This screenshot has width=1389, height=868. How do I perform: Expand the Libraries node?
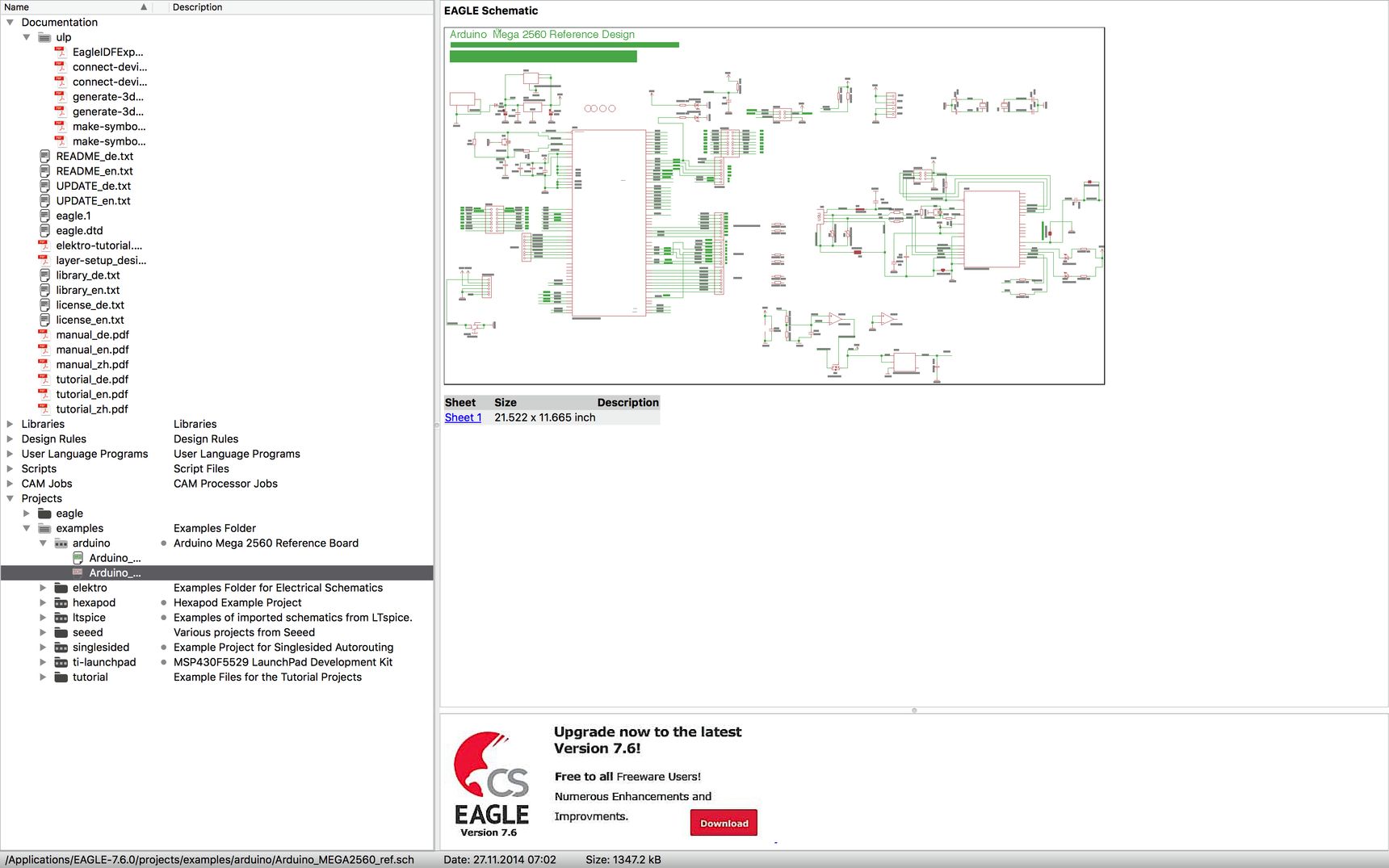point(10,424)
